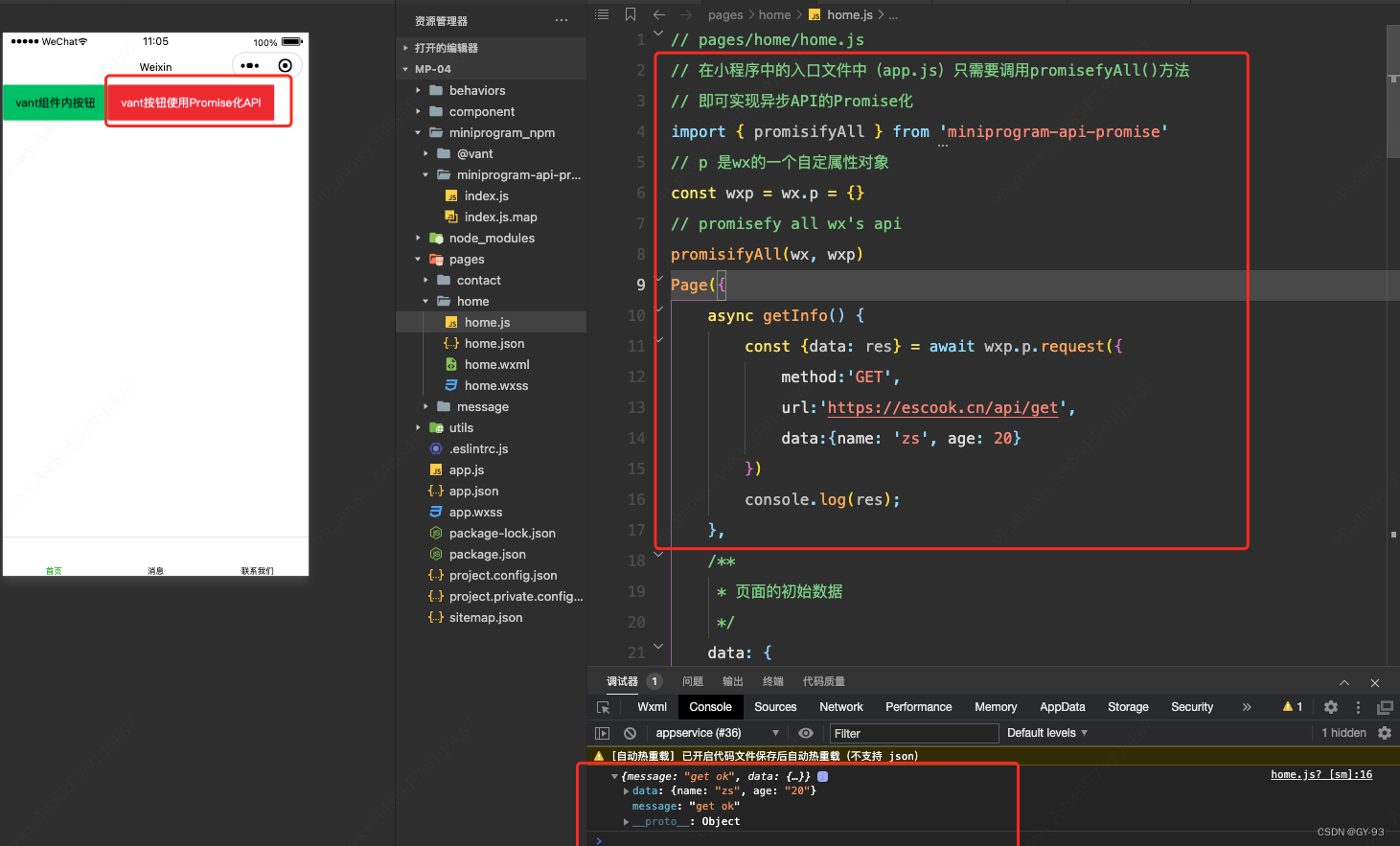The image size is (1400, 846).
Task: Tap the green vant组件内按钮 button in simulator
Action: tap(55, 103)
